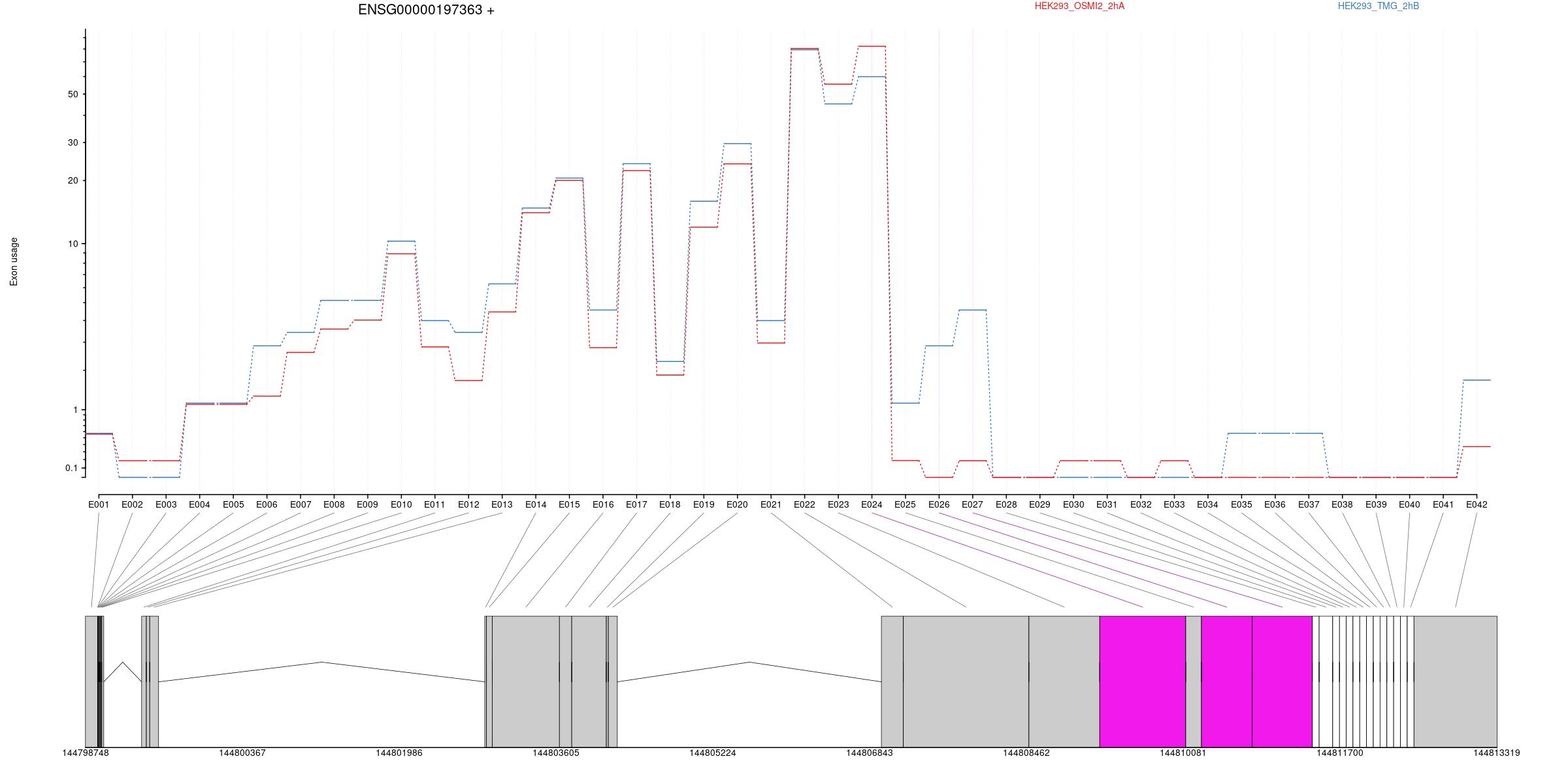
Task: Click the blue E042 usage line segment
Action: click(x=1477, y=380)
